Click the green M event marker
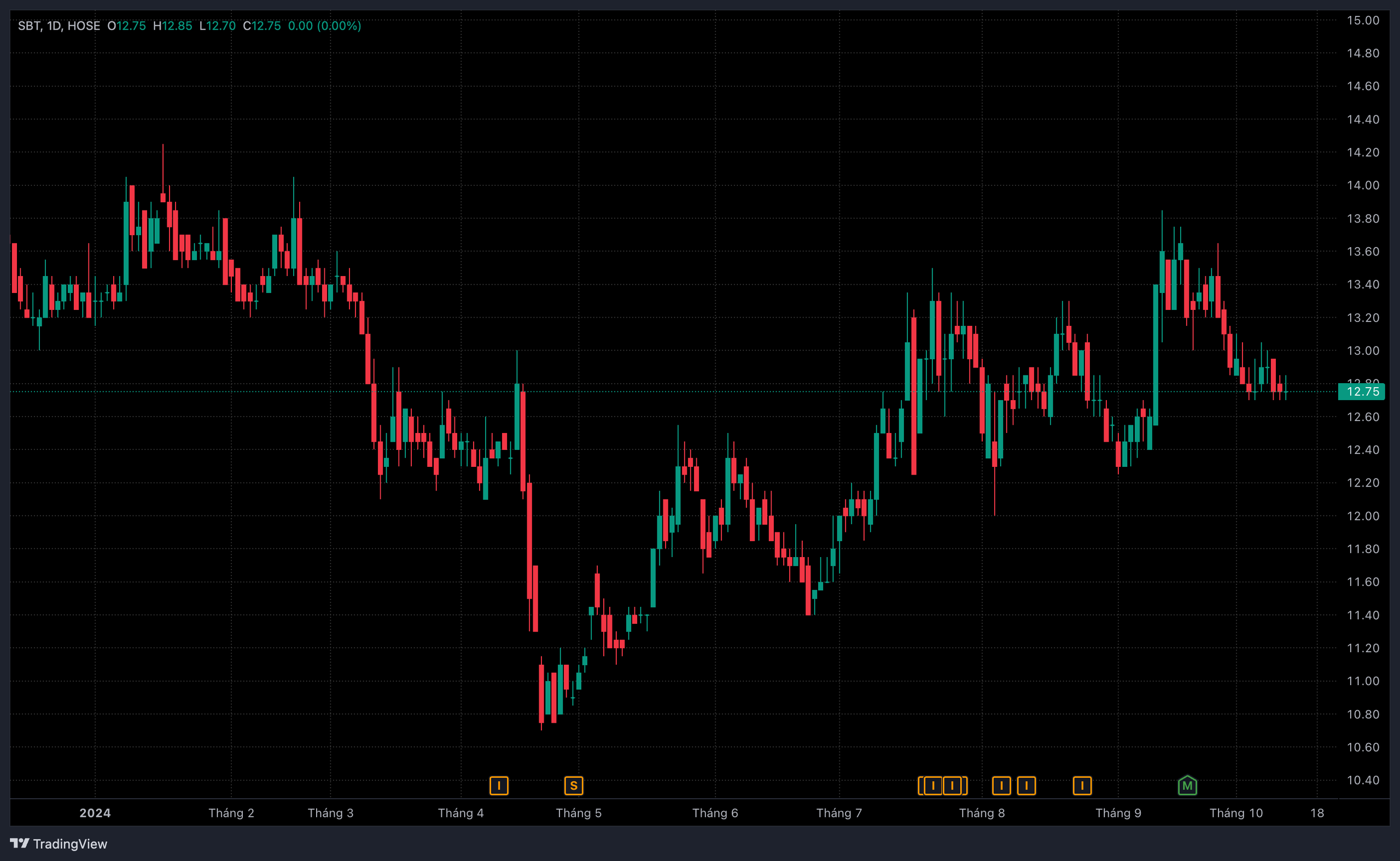The width and height of the screenshot is (1400, 861). 1187,786
